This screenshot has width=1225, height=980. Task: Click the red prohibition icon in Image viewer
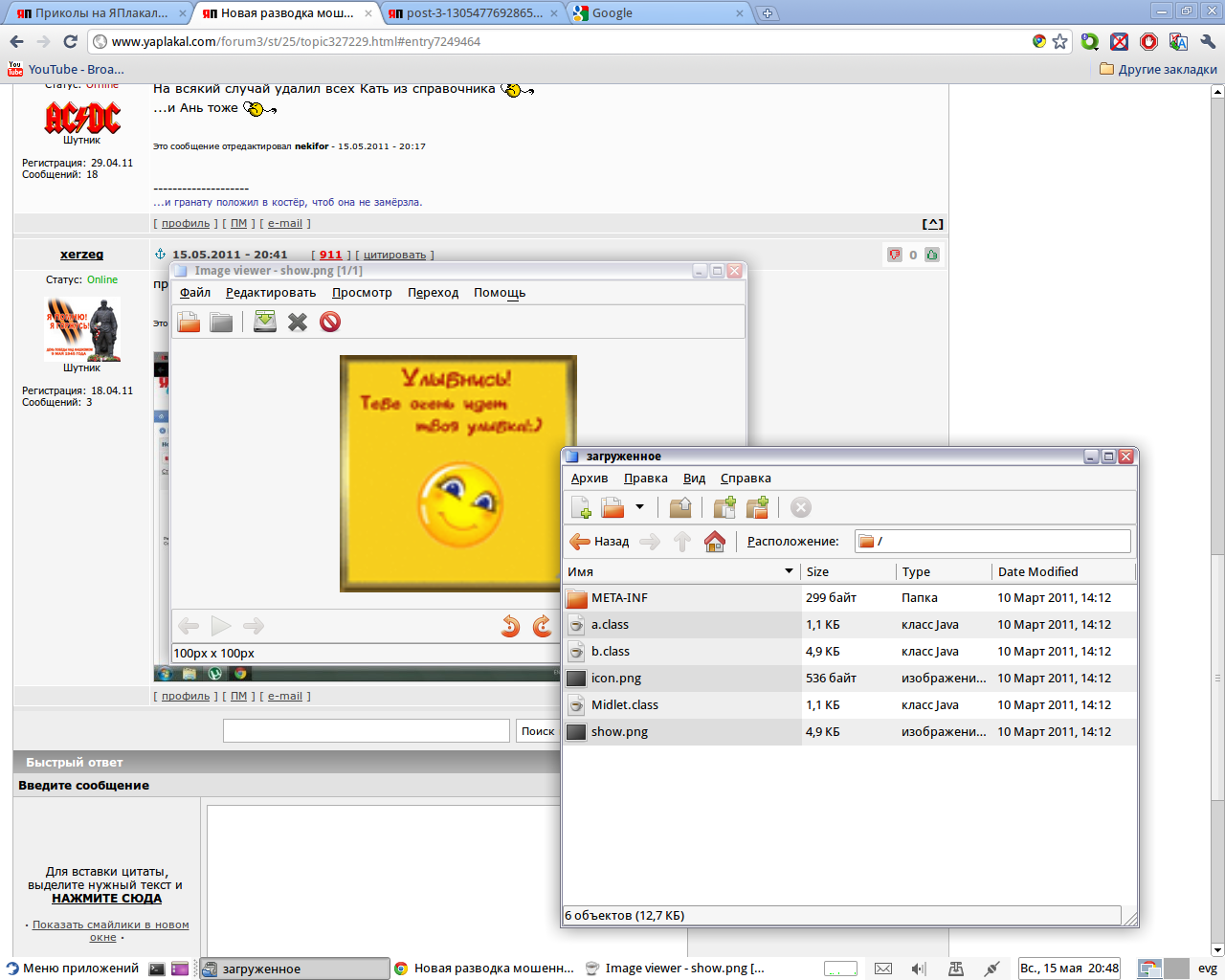[330, 323]
